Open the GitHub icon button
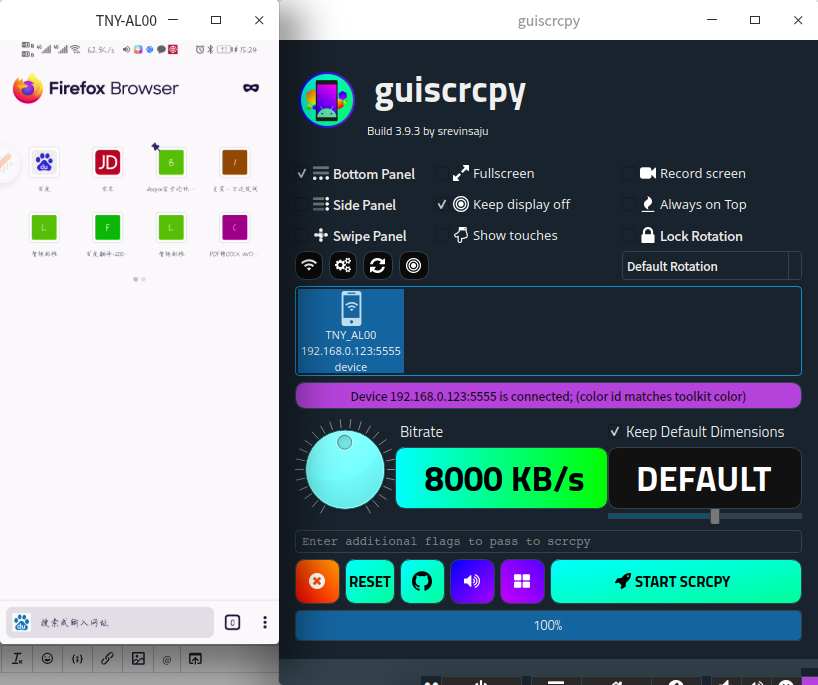Image resolution: width=818 pixels, height=685 pixels. (422, 581)
